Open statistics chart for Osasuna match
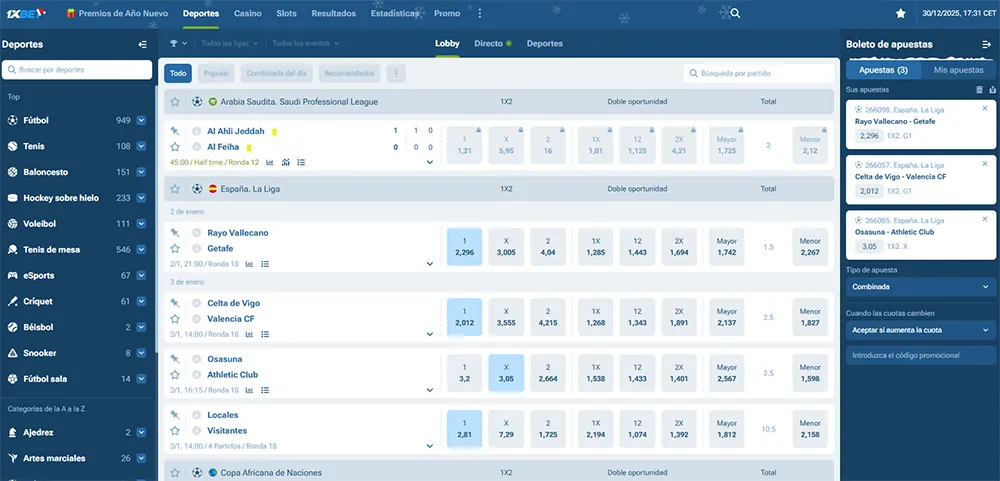Screen dimensions: 1000x481 (249, 390)
